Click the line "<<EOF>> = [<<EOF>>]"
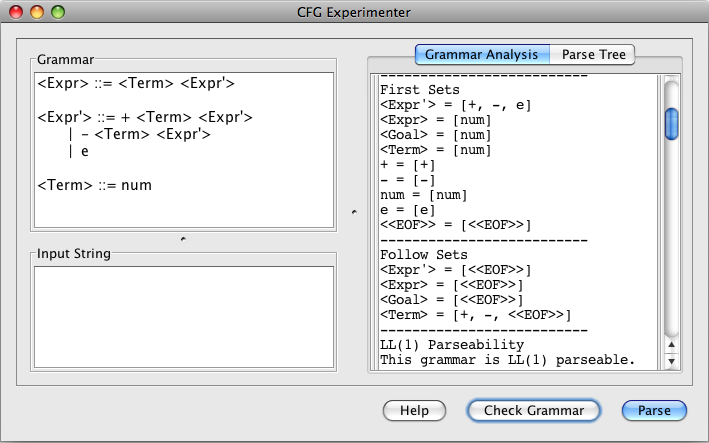The height and width of the screenshot is (443, 709). point(455,225)
